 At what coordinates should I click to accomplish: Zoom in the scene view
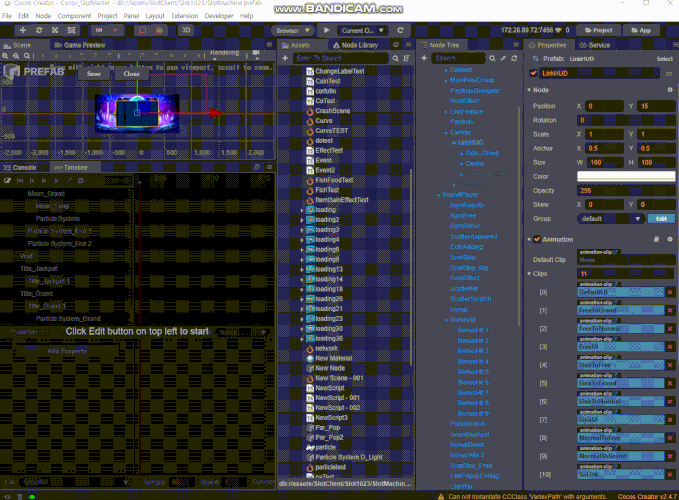(5, 56)
